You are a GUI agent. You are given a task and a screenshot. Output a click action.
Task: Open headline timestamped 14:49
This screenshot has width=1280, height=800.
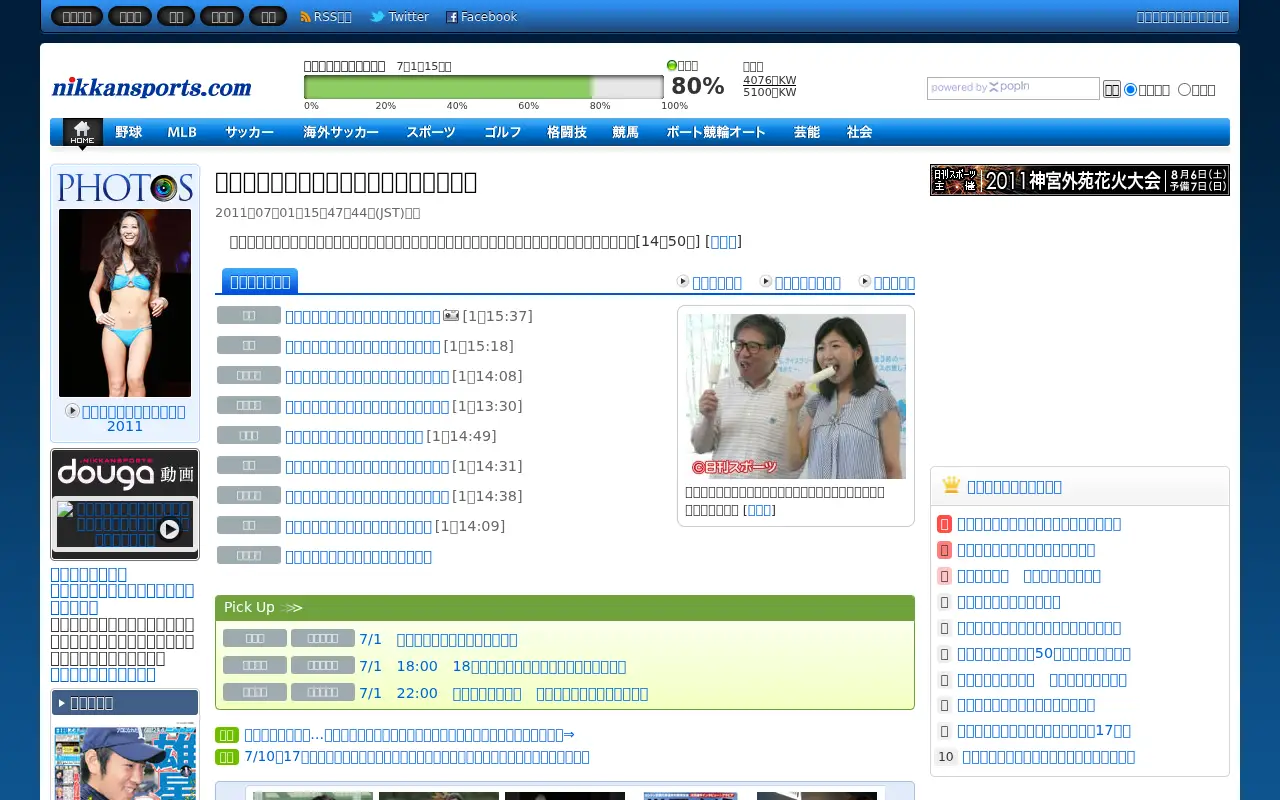354,436
